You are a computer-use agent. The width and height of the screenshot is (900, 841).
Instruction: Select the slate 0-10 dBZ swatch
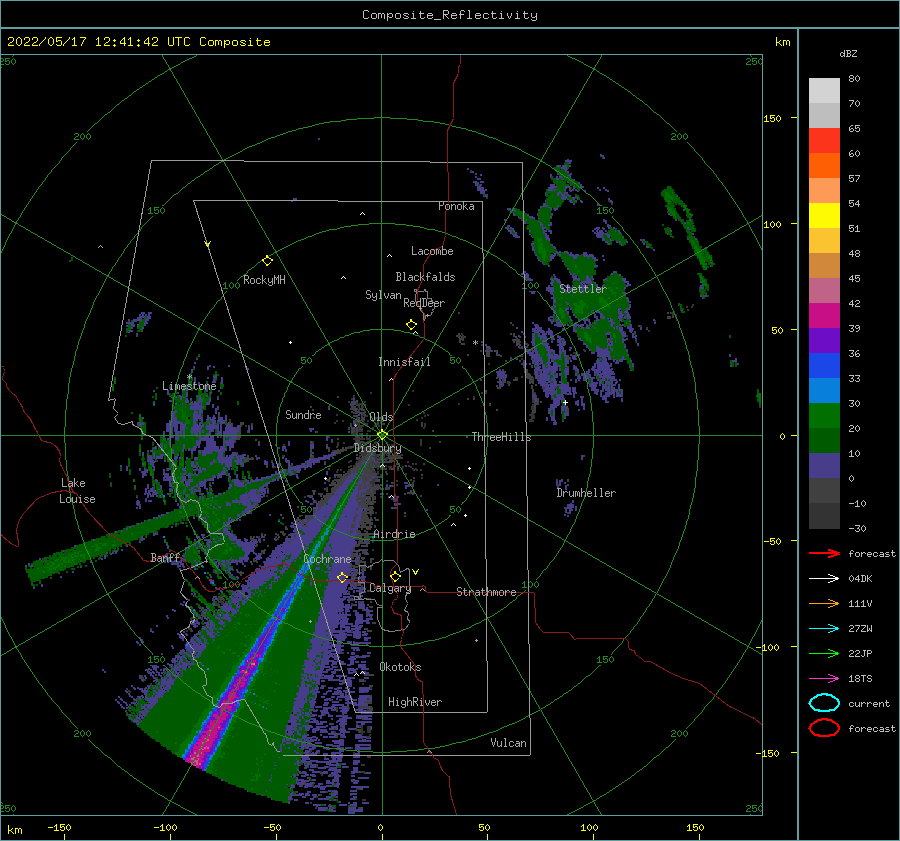824,466
